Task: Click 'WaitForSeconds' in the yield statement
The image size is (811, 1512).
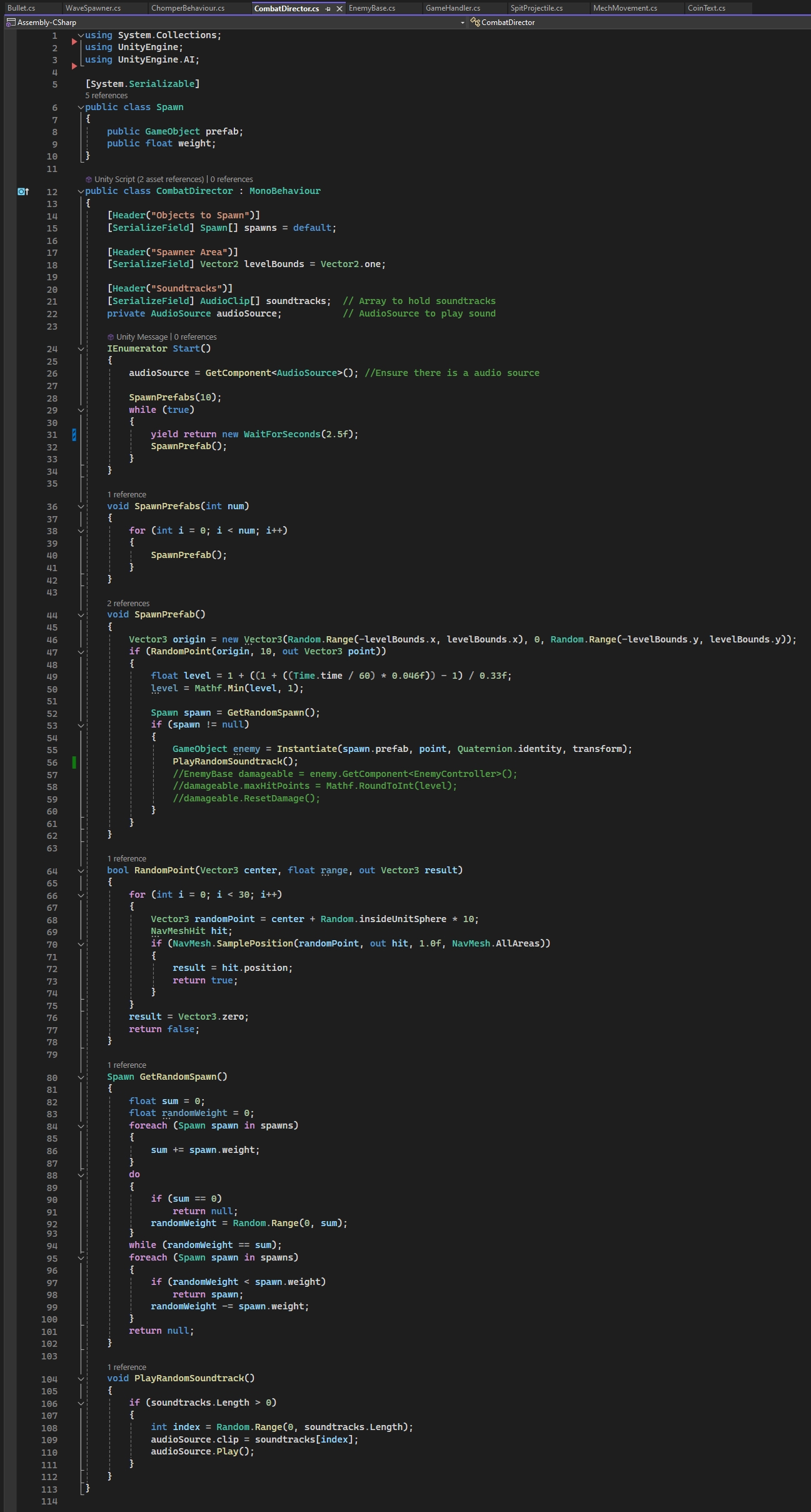Action: click(x=282, y=434)
